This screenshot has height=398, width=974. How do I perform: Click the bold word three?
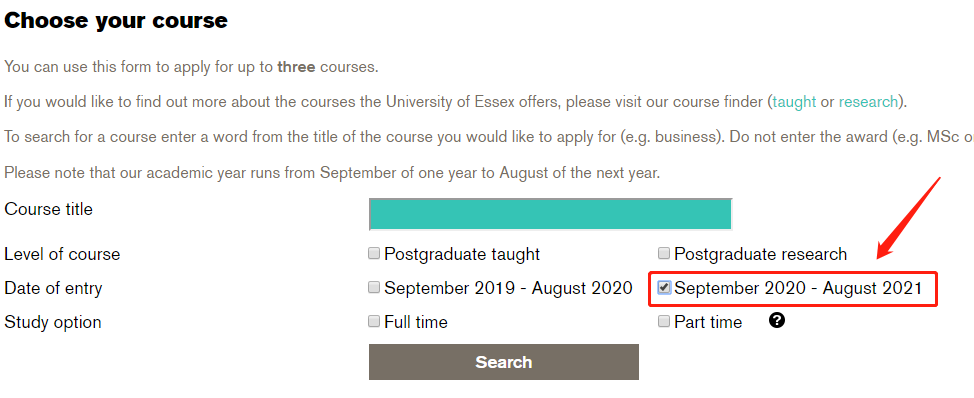pos(296,67)
